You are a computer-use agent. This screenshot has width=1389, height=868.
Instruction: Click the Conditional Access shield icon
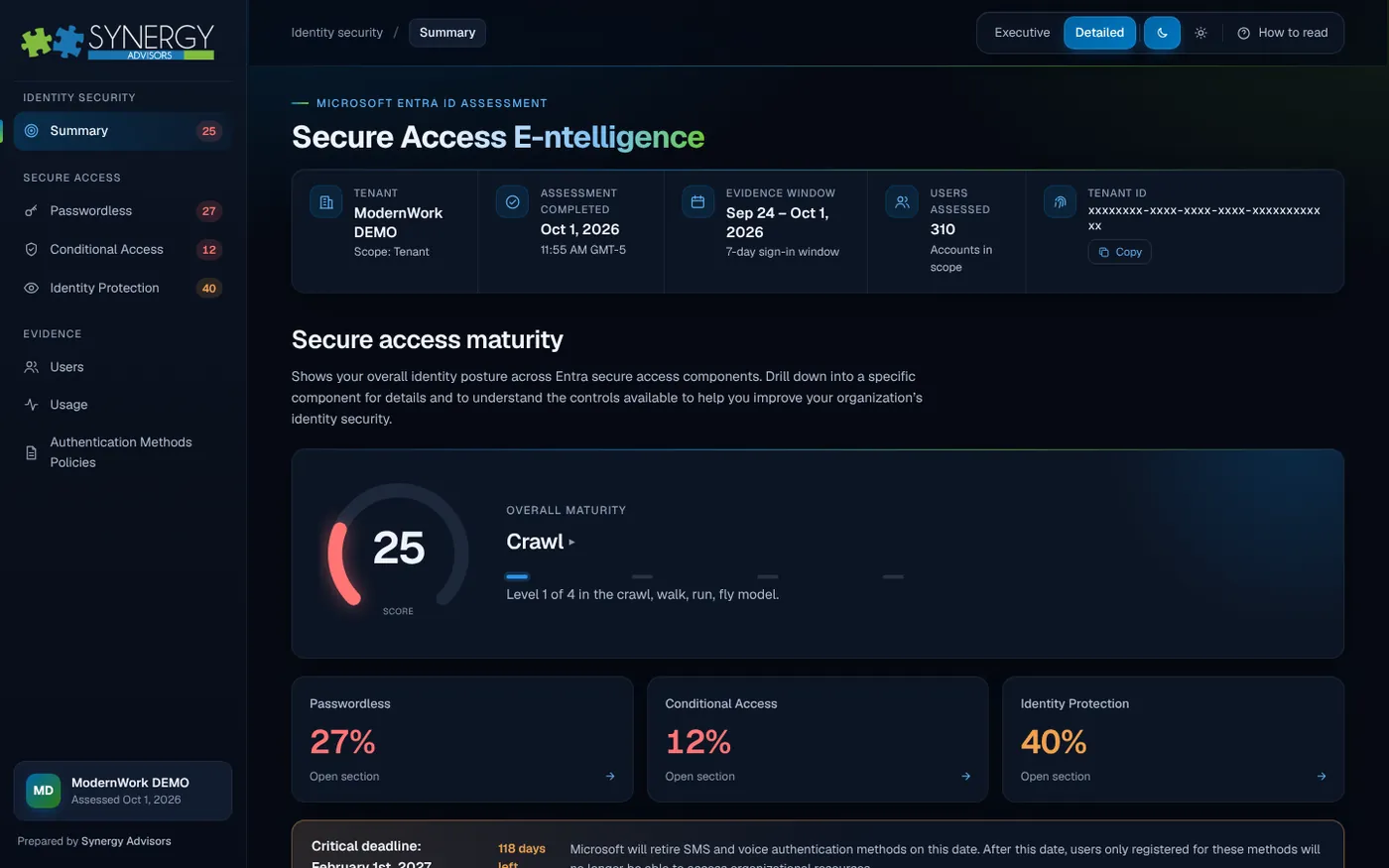coord(32,250)
